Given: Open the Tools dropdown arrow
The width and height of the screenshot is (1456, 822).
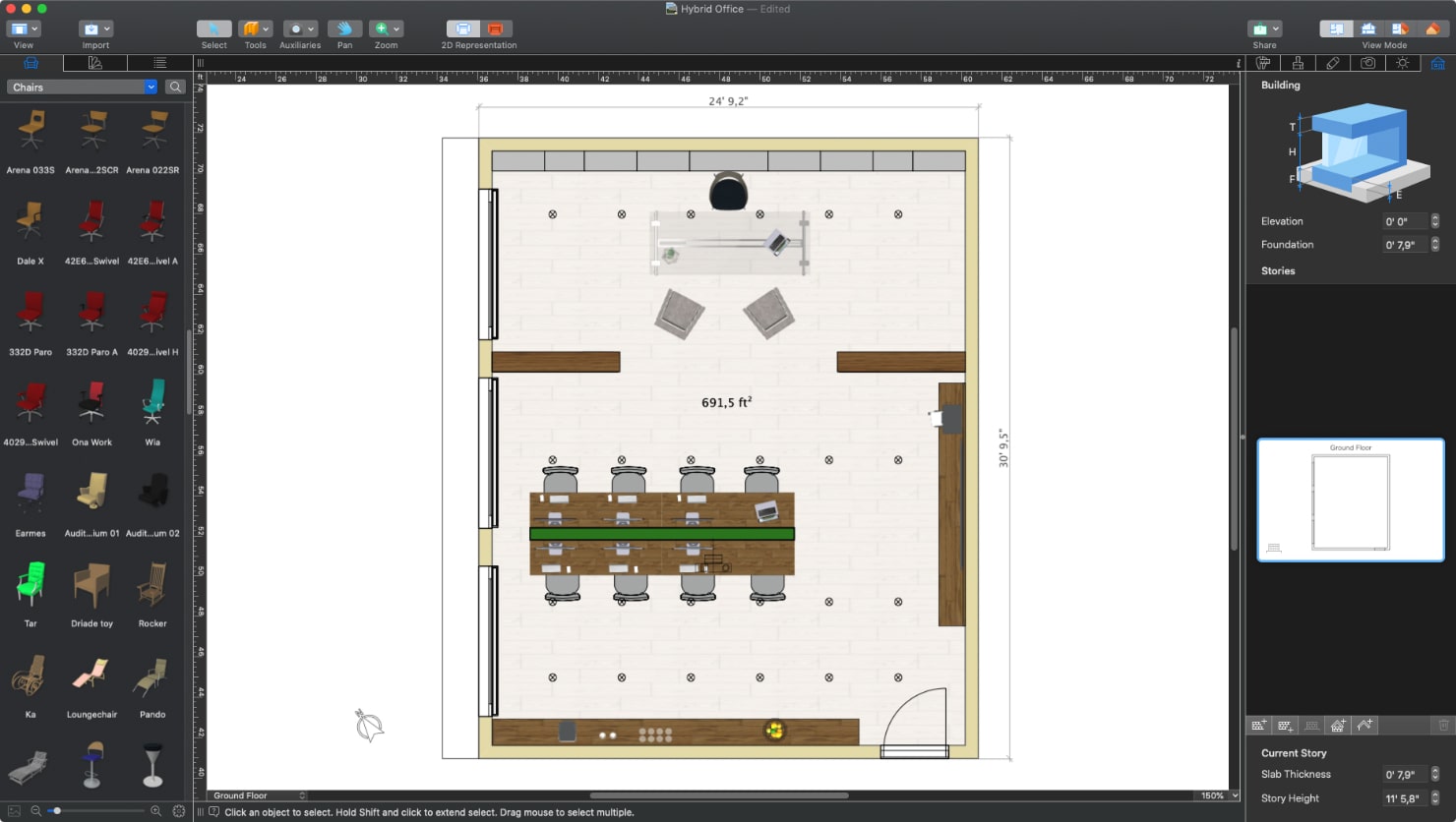Looking at the screenshot, I should point(266,29).
